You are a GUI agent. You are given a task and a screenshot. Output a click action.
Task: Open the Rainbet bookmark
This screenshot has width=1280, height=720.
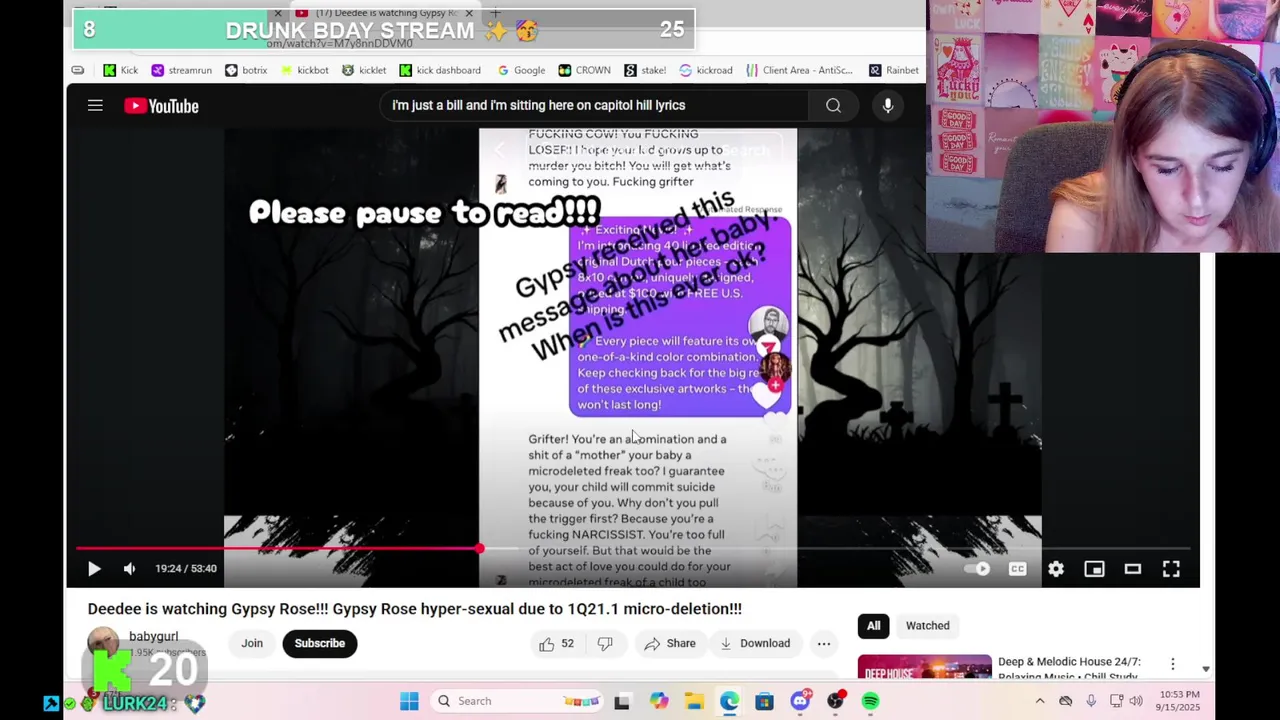(894, 70)
